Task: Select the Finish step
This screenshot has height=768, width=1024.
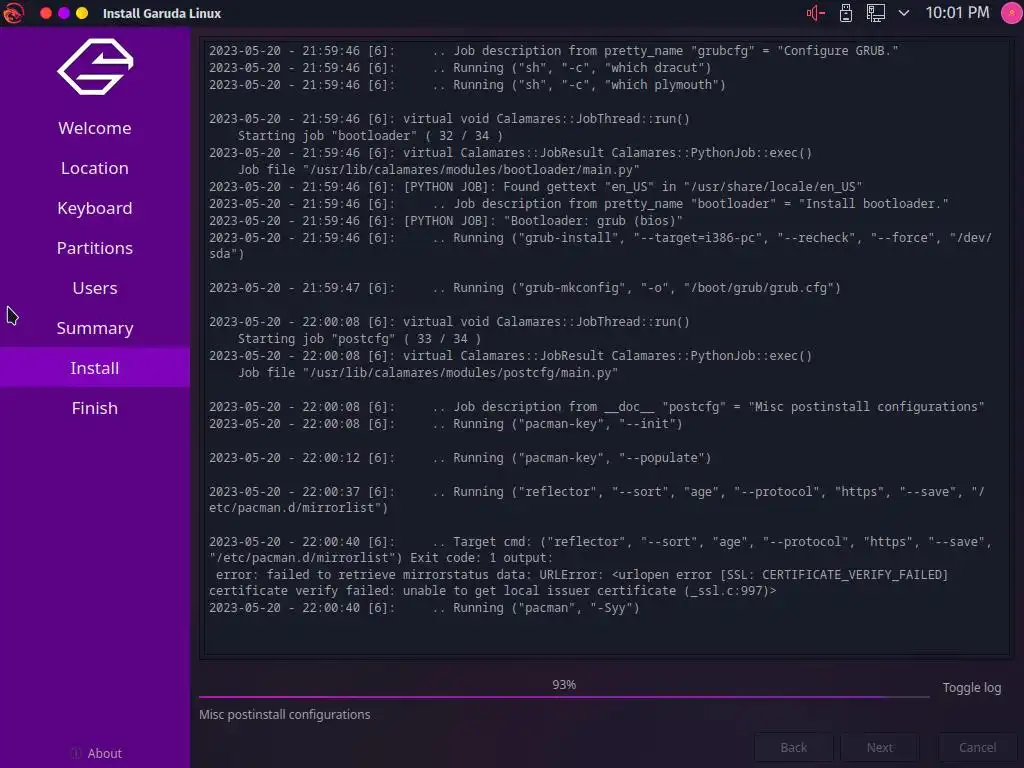Action: pyautogui.click(x=95, y=408)
